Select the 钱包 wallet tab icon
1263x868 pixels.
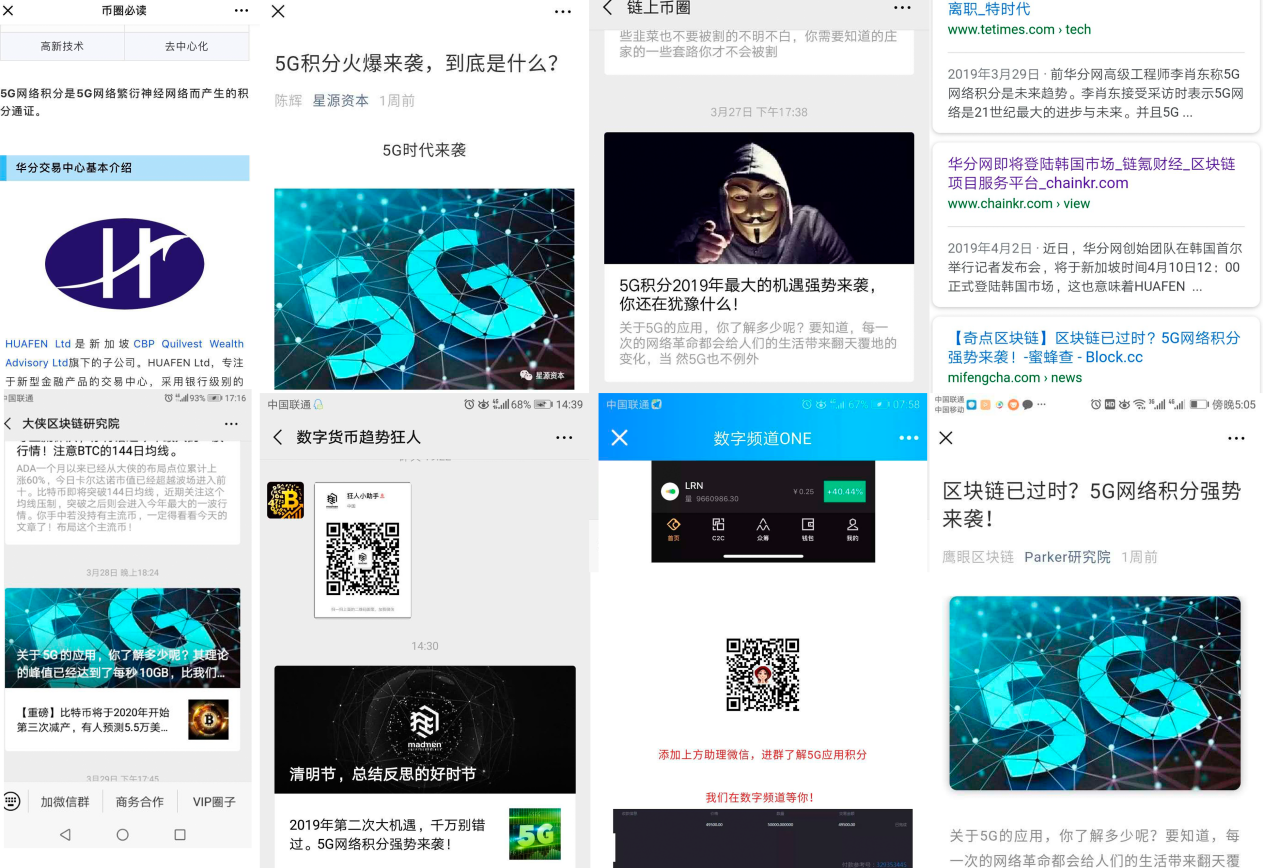tap(808, 529)
